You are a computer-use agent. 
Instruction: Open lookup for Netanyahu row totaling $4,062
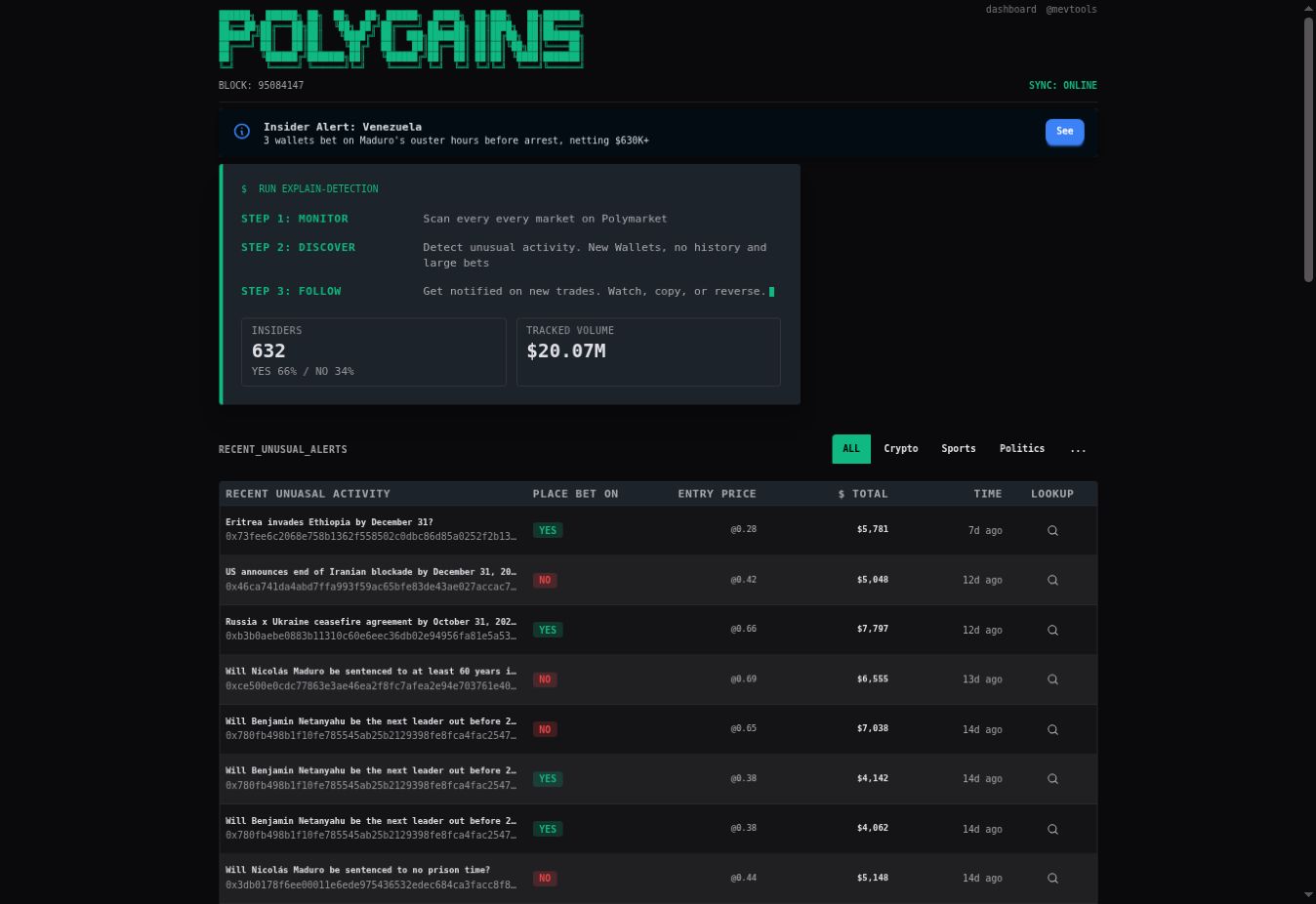(x=1052, y=829)
